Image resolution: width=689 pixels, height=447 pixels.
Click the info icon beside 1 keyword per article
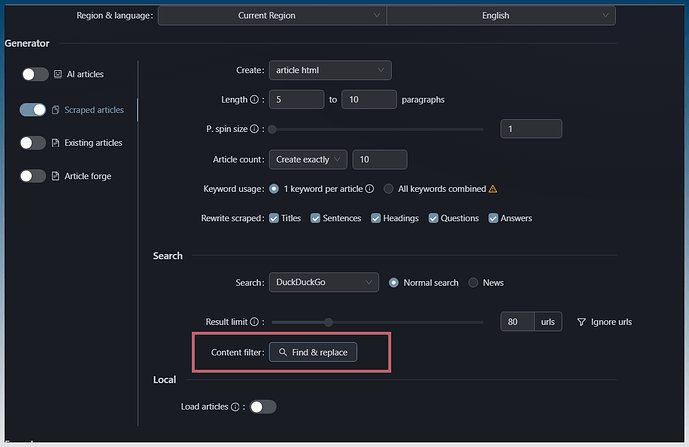370,188
